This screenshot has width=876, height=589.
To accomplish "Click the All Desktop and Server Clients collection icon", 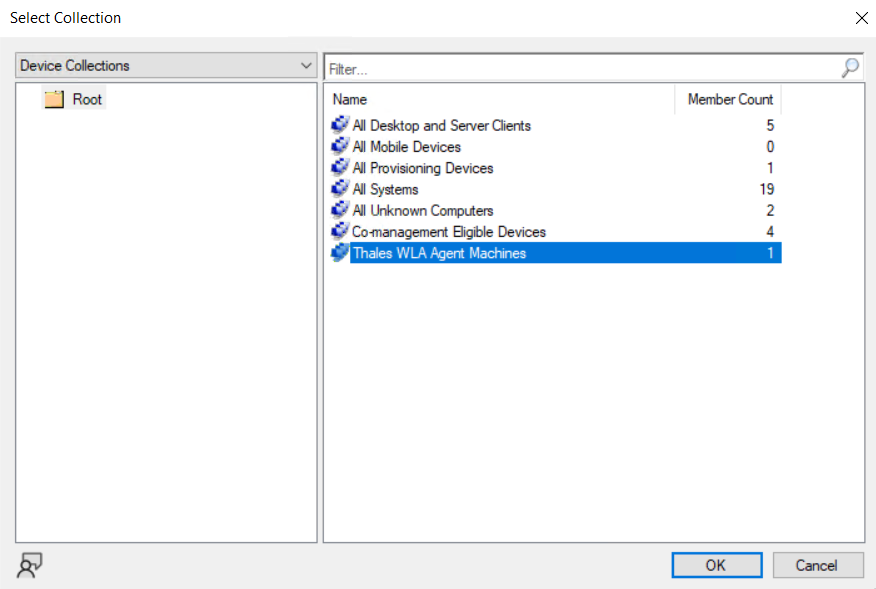I will click(x=340, y=125).
